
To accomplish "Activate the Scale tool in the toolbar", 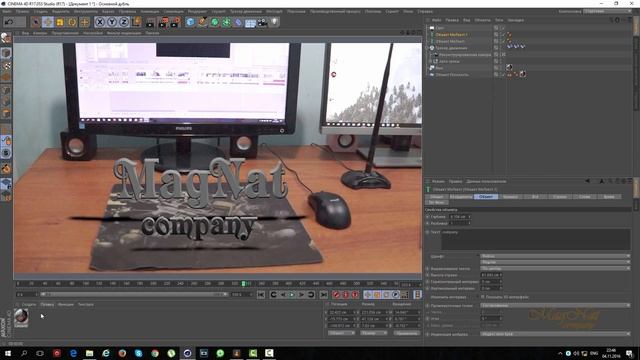I will 60,22.
